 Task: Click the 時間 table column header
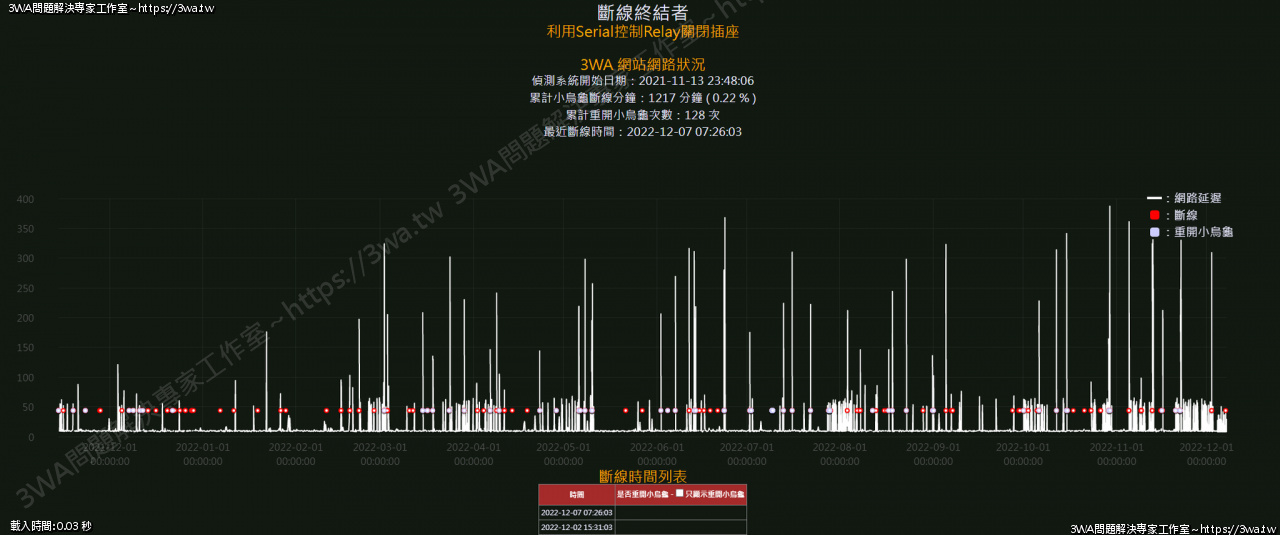[x=577, y=495]
